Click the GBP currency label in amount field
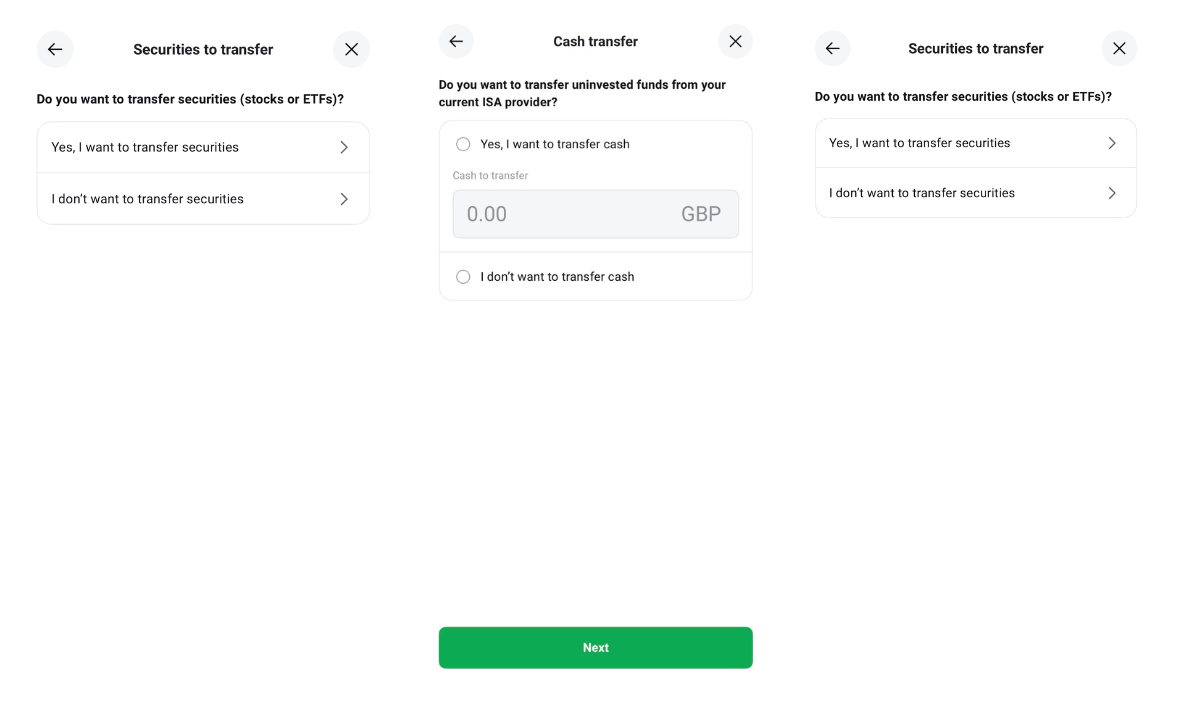The width and height of the screenshot is (1202, 720). 701,214
